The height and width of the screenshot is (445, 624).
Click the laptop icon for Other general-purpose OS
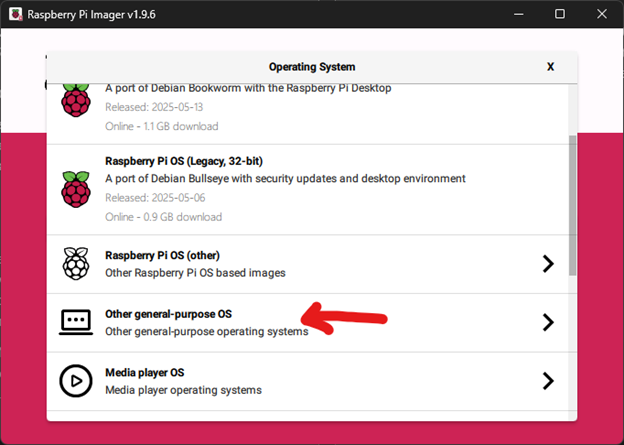point(76,322)
